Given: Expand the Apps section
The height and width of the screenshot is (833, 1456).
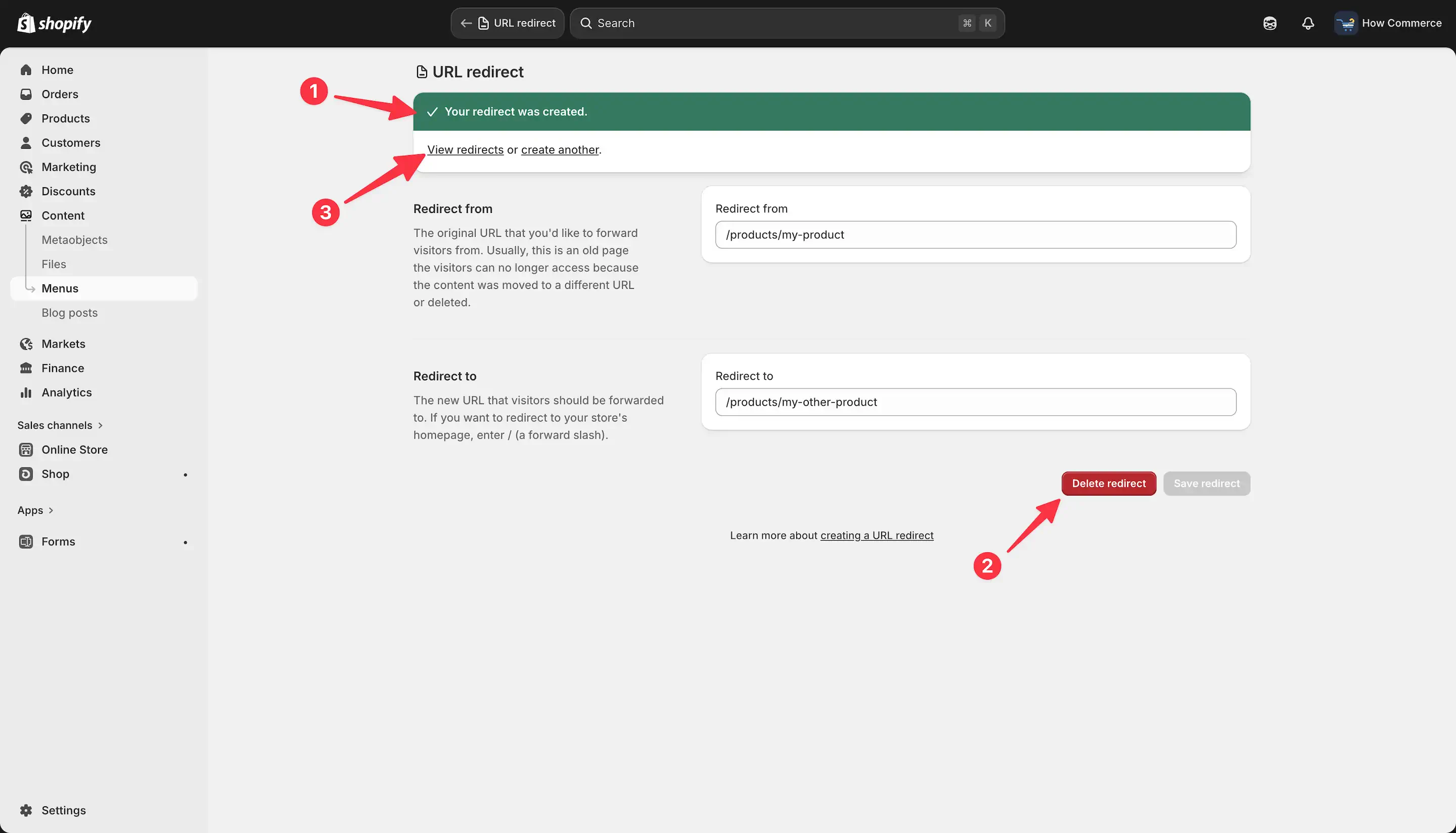Looking at the screenshot, I should point(35,510).
